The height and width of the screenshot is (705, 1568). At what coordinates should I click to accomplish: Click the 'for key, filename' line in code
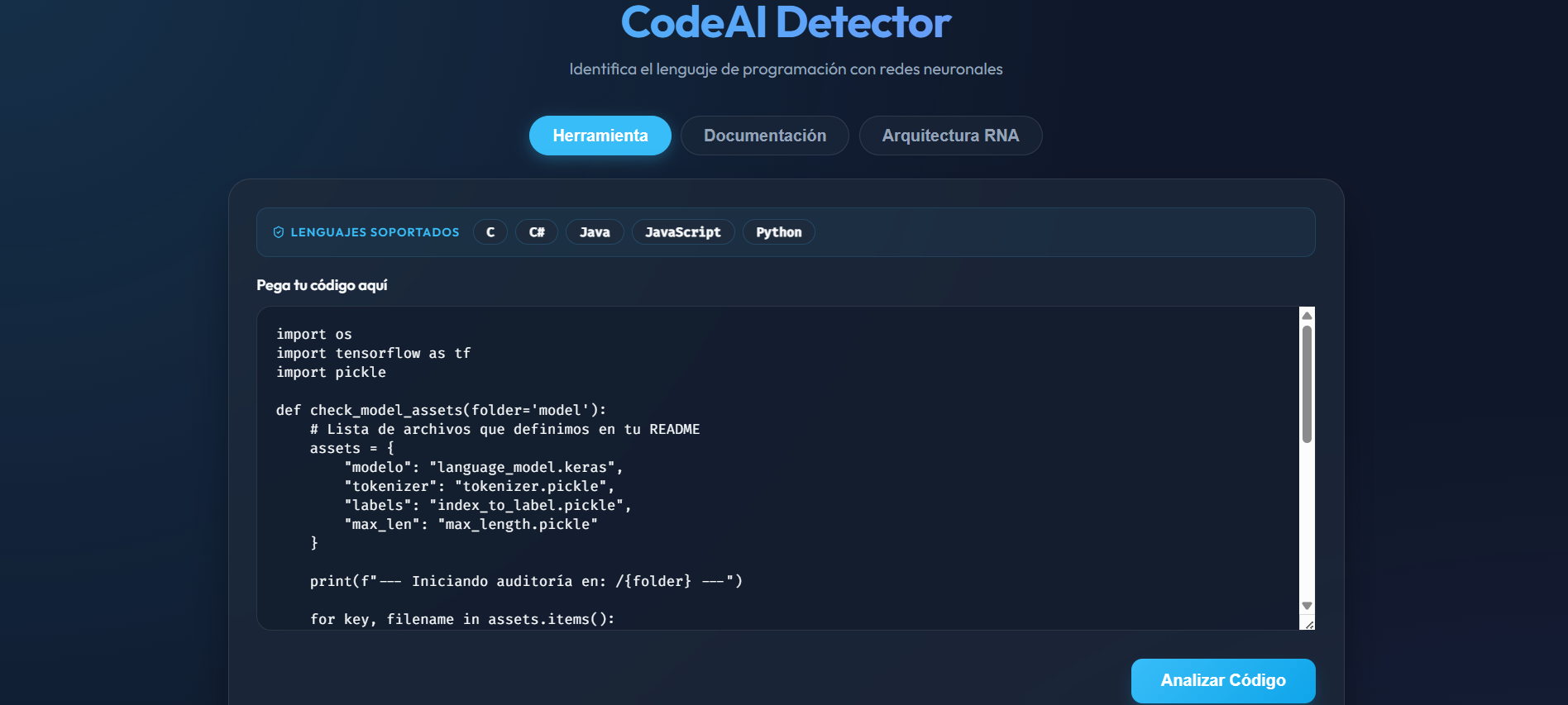[462, 619]
